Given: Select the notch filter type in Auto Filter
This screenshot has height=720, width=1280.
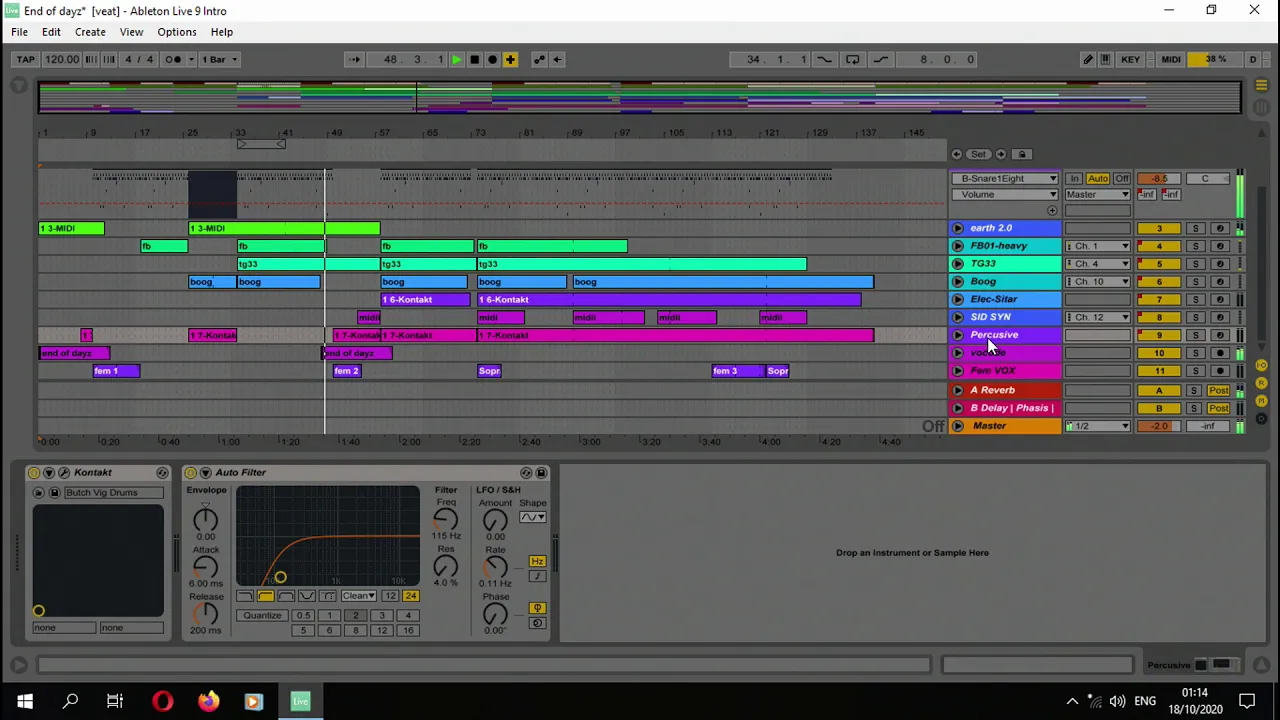Looking at the screenshot, I should (307, 596).
